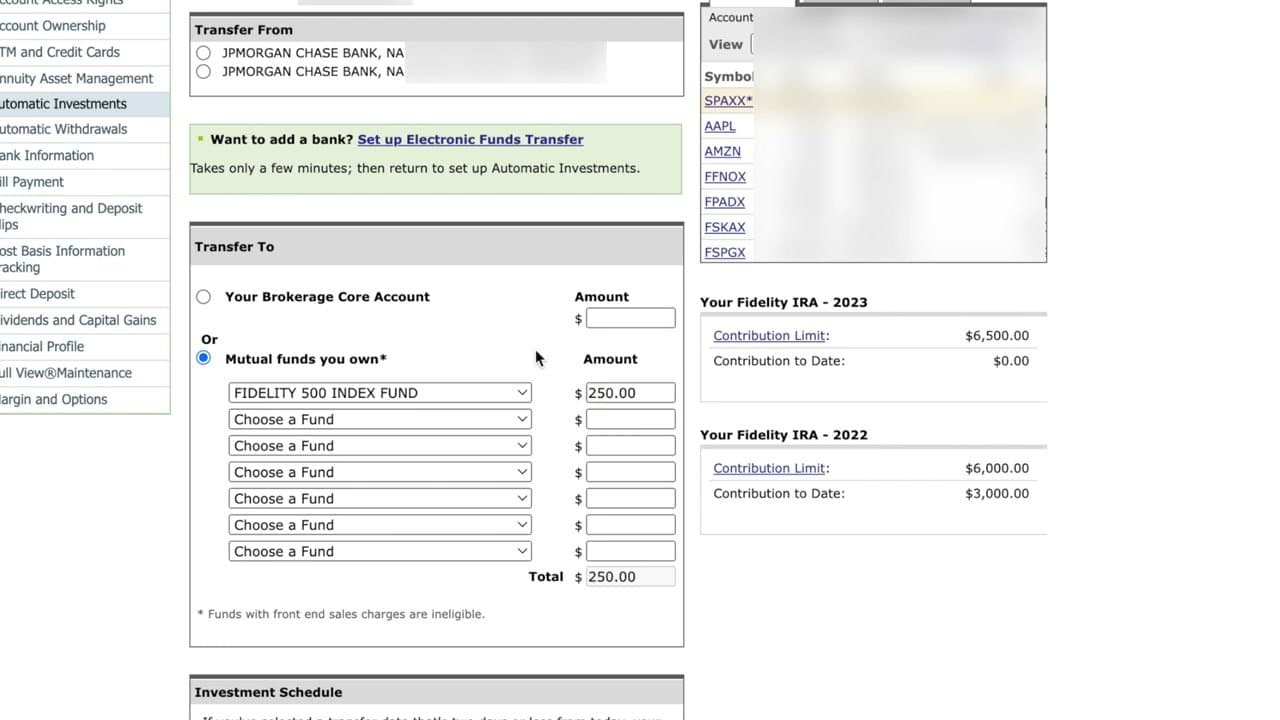Viewport: 1280px width, 720px height.
Task: Click the Brokerage Core Account amount field
Action: [x=630, y=318]
